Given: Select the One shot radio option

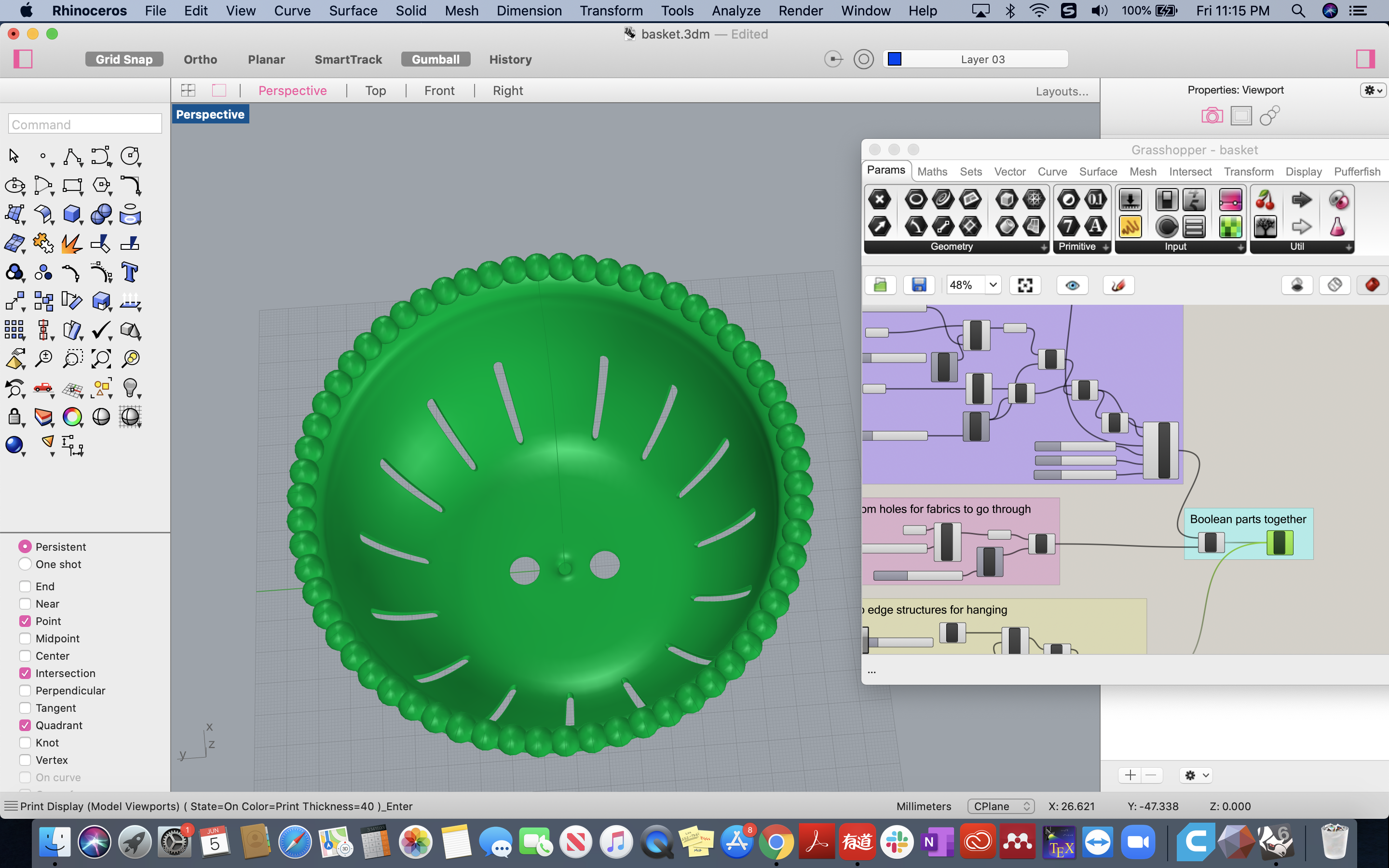Looking at the screenshot, I should click(x=25, y=564).
